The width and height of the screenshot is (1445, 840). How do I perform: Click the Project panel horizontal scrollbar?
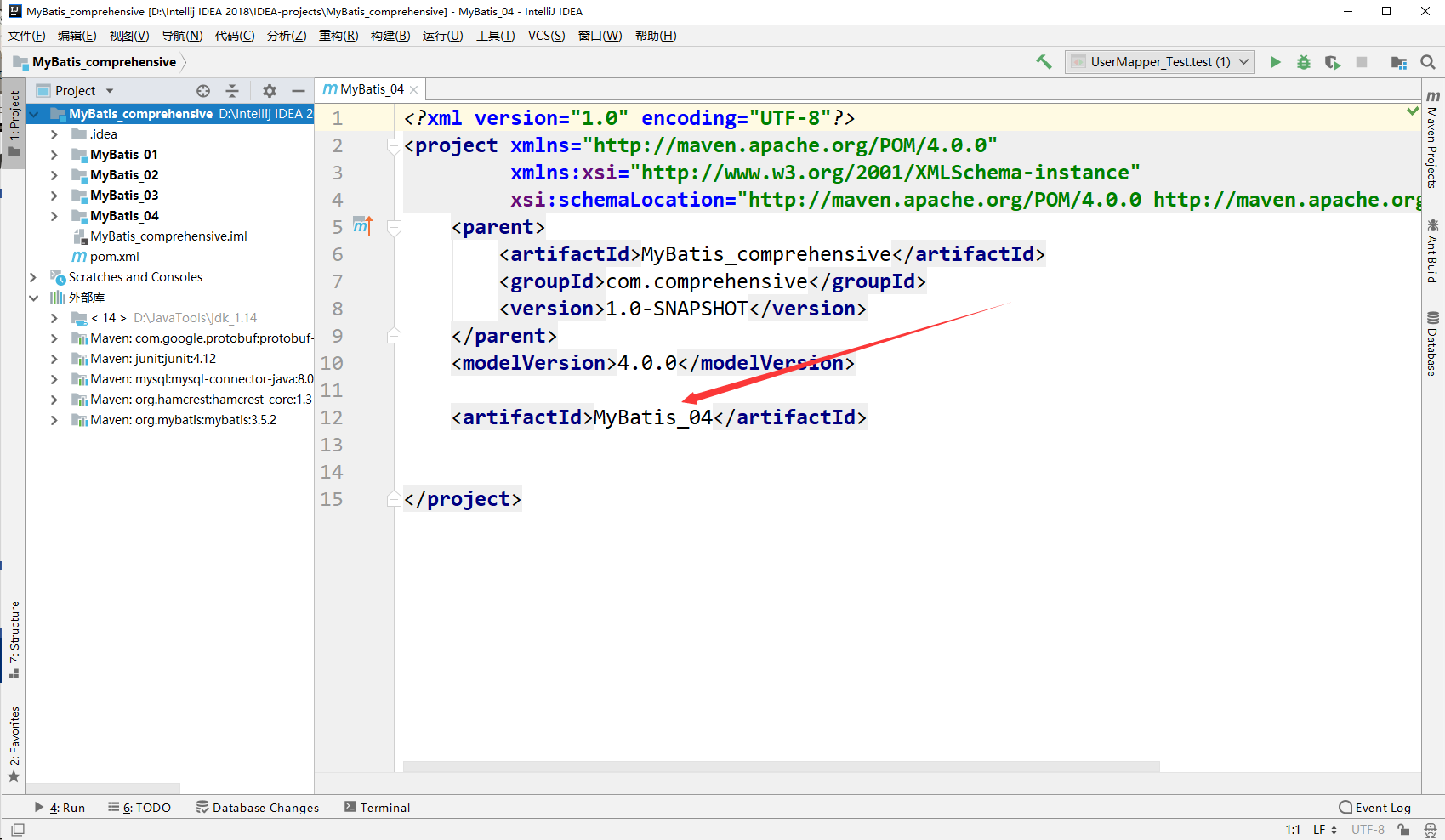click(x=103, y=789)
